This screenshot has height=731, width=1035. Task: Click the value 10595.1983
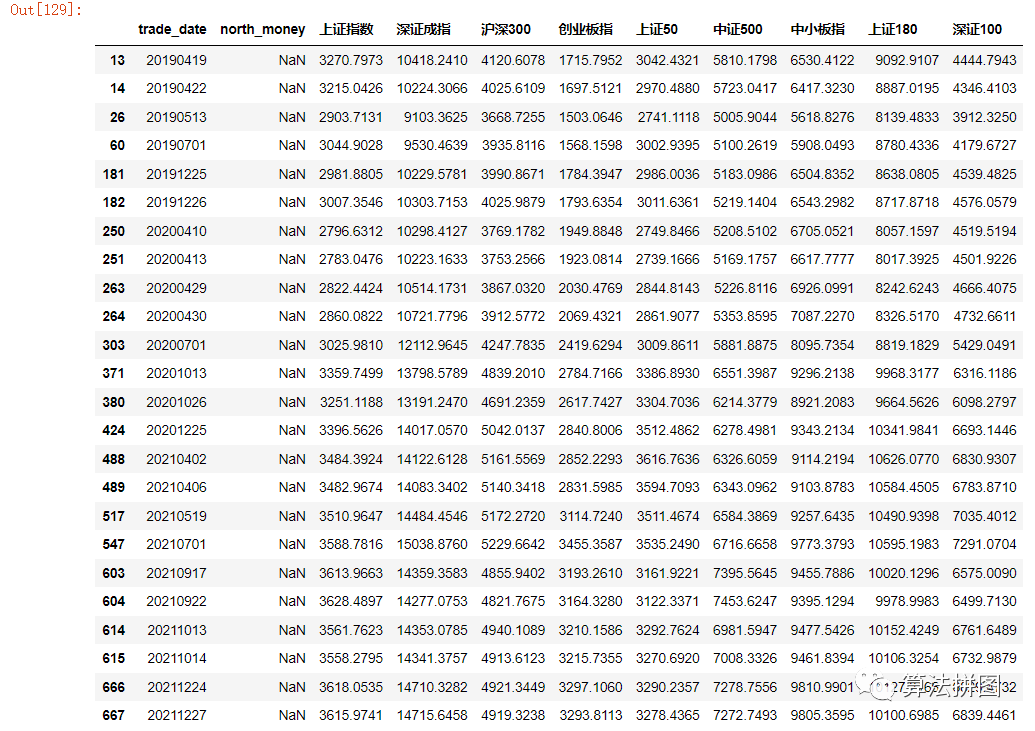[x=903, y=545]
